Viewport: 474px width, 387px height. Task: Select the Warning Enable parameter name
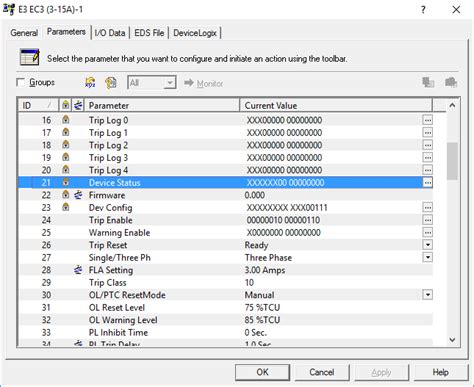coord(119,233)
